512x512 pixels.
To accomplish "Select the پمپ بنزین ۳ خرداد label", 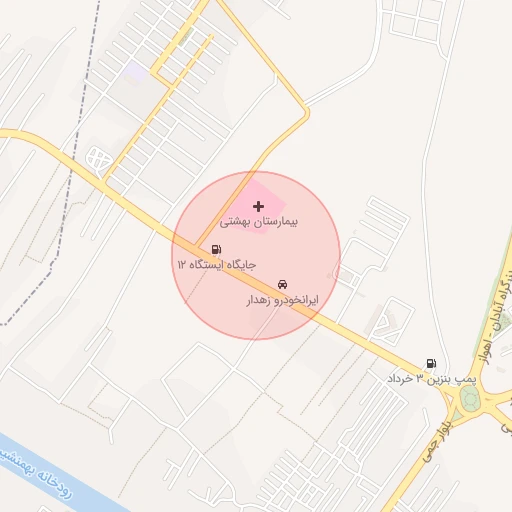I will (432, 379).
